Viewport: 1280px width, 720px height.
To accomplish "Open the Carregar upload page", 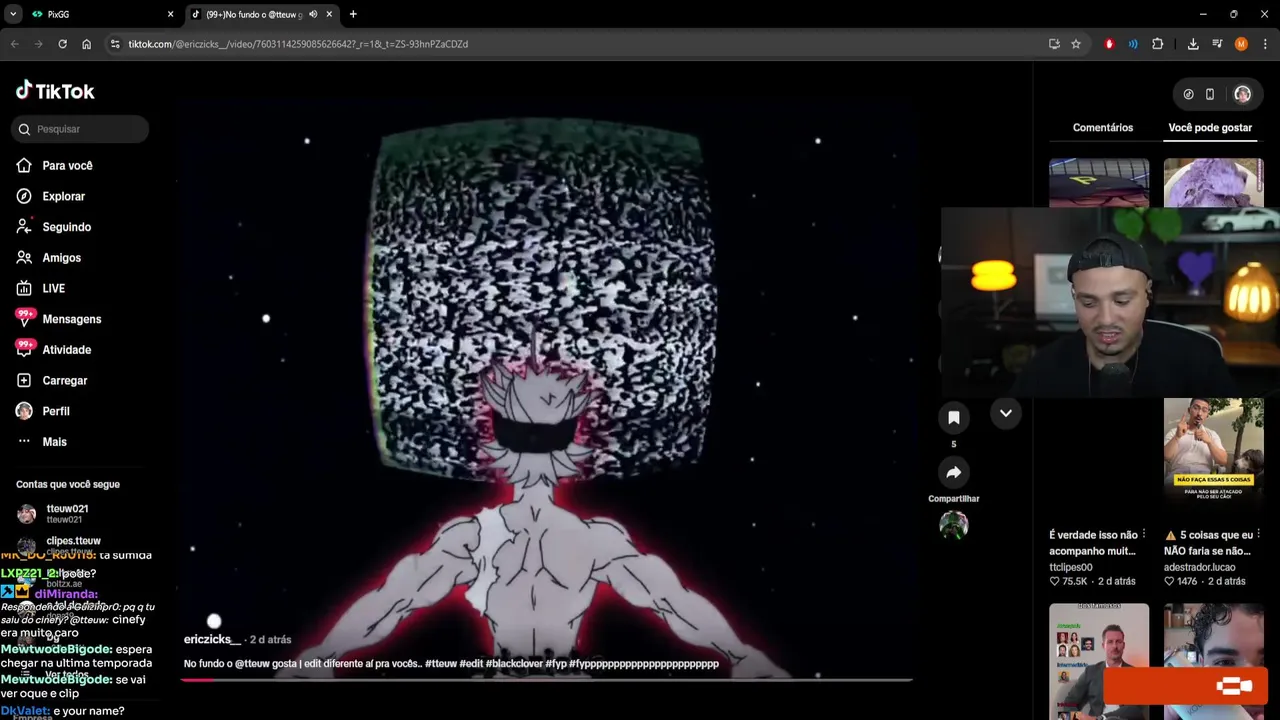I will pyautogui.click(x=64, y=381).
